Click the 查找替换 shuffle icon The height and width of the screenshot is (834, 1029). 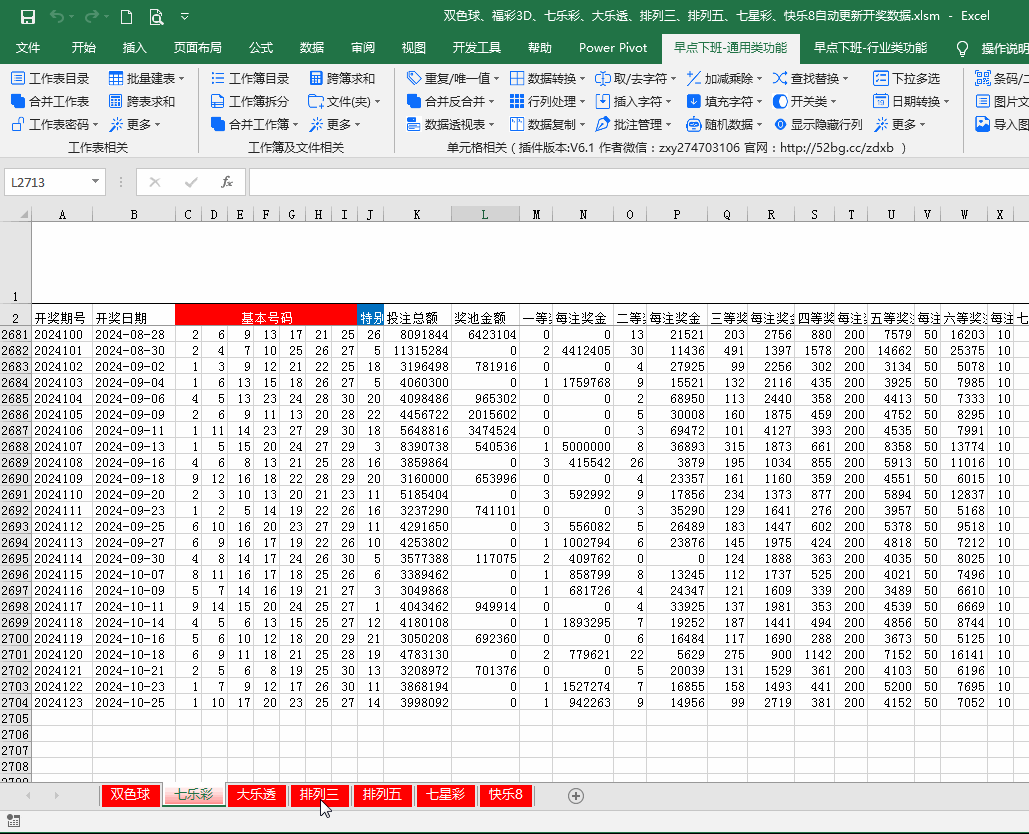point(780,79)
